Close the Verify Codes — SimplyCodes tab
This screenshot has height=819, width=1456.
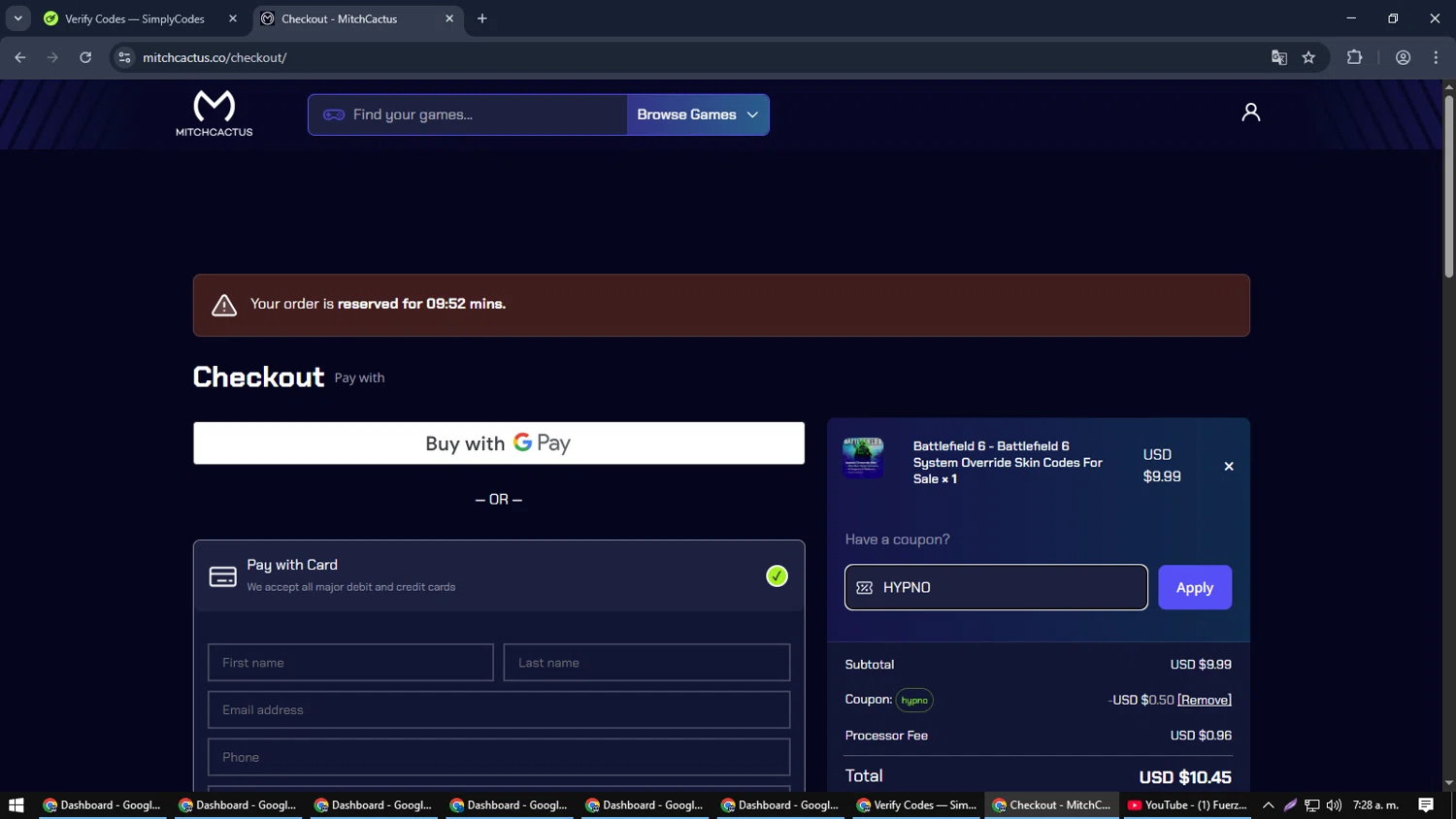pos(233,18)
